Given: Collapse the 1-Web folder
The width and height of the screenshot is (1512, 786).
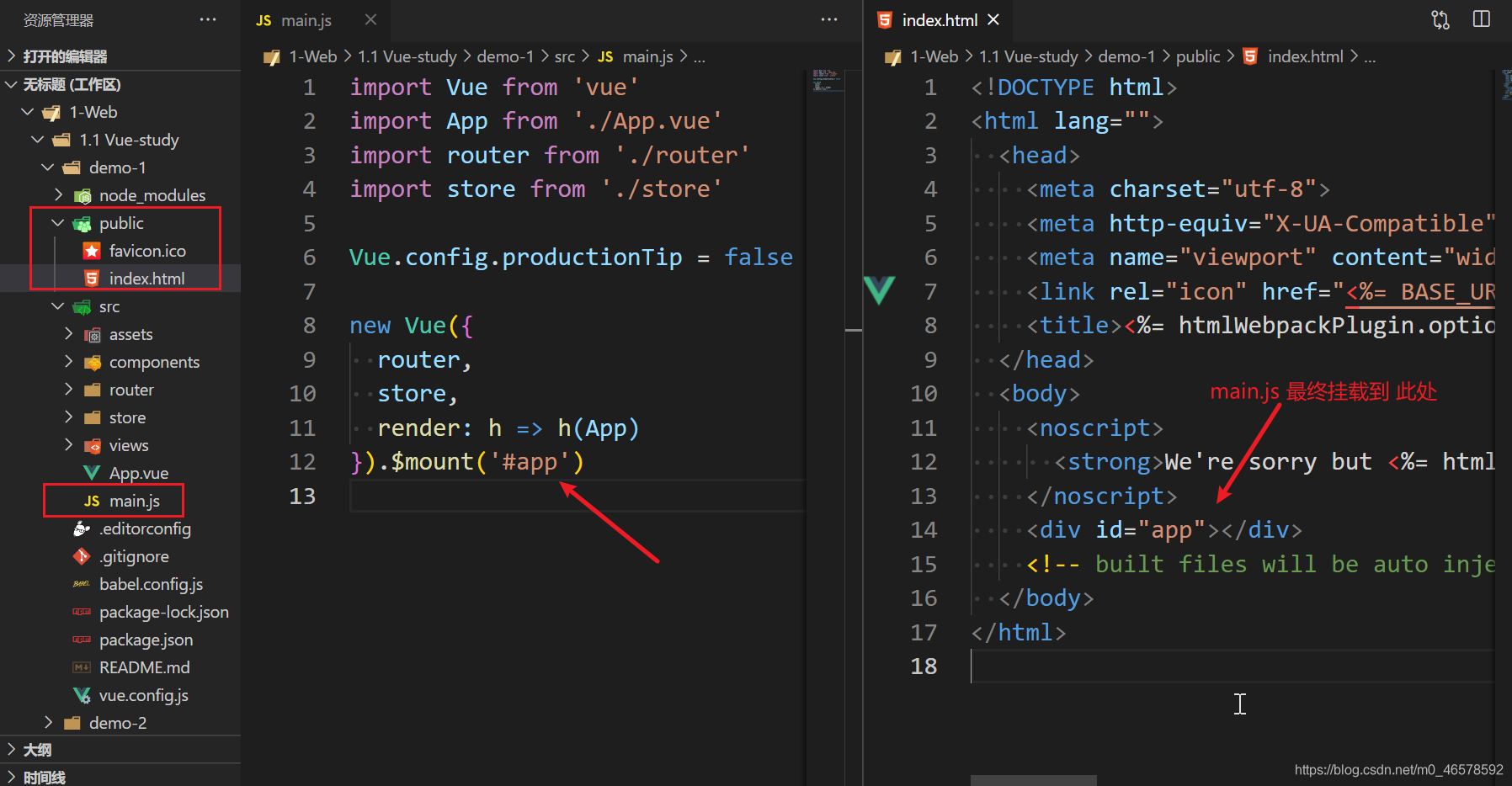Looking at the screenshot, I should 28,112.
